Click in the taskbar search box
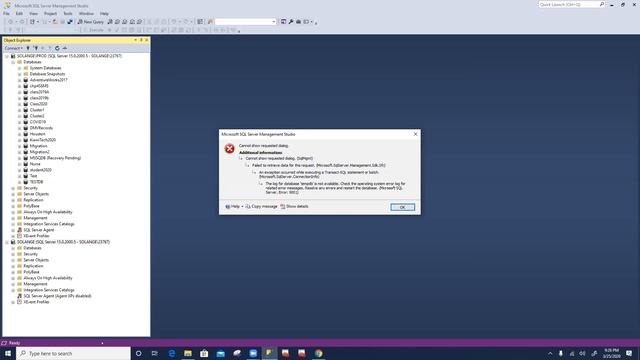The height and width of the screenshot is (360, 640). [73, 353]
